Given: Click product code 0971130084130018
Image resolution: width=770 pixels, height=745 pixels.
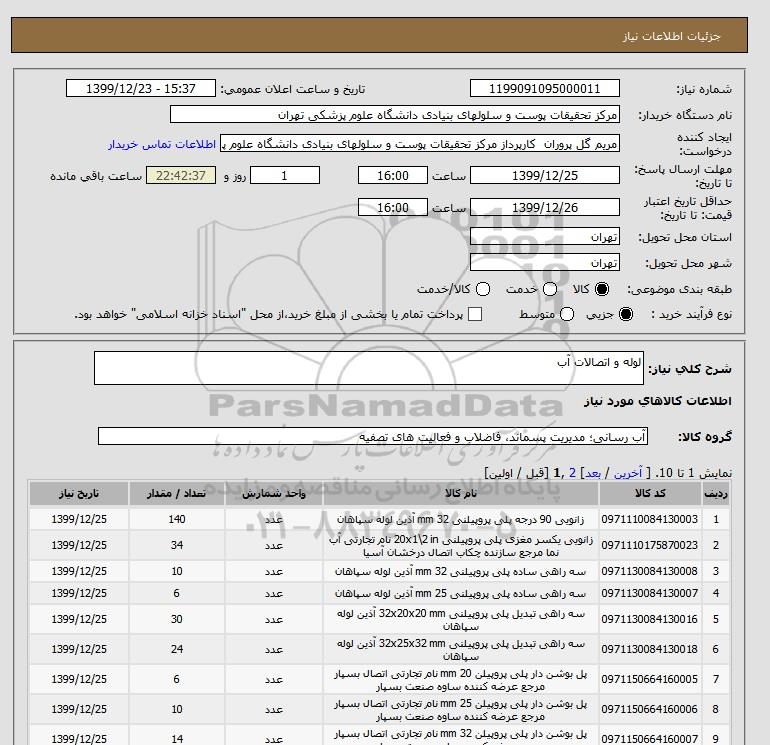Looking at the screenshot, I should [650, 649].
